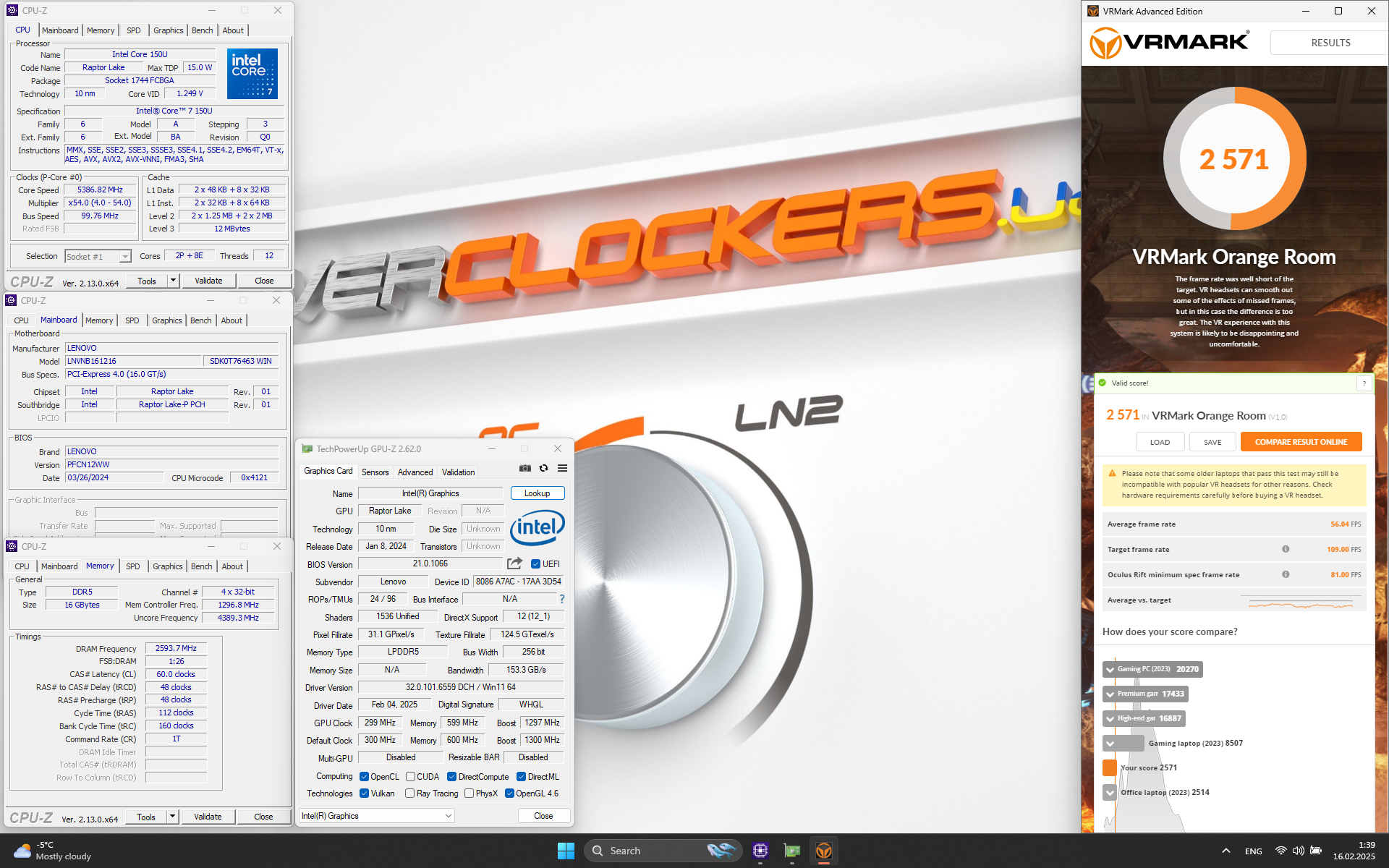Click the Average vs. target frame rate graph
Screen dimensions: 1389x868
point(1301,600)
